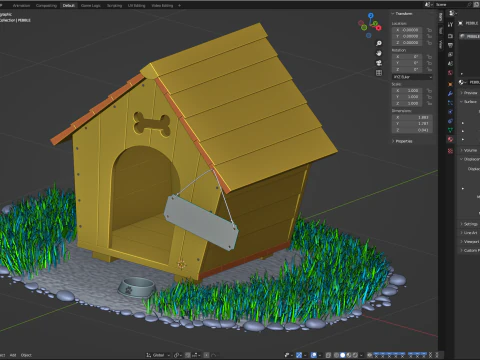480x360 pixels.
Task: Toggle lock for Scale X
Action: [x=429, y=90]
